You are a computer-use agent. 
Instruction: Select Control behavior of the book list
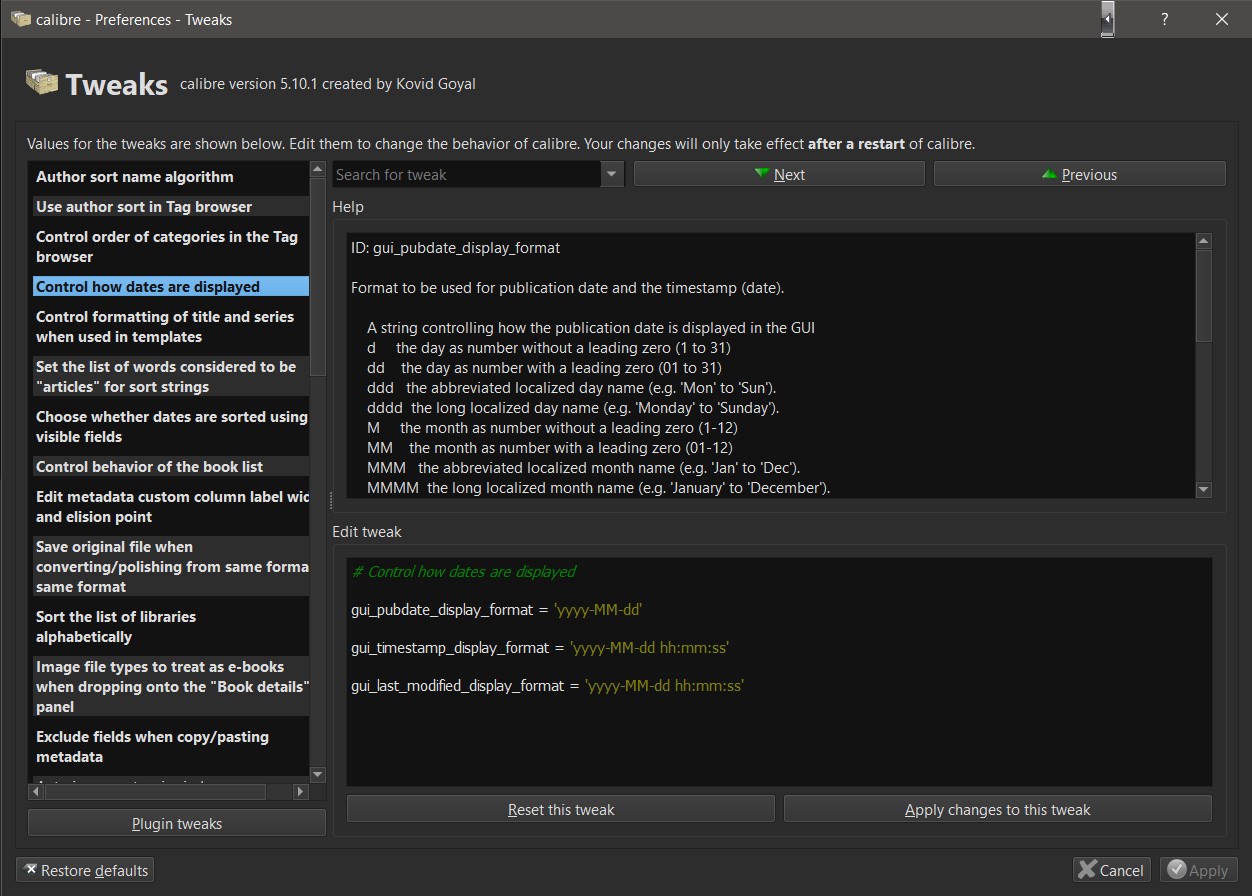pos(170,467)
